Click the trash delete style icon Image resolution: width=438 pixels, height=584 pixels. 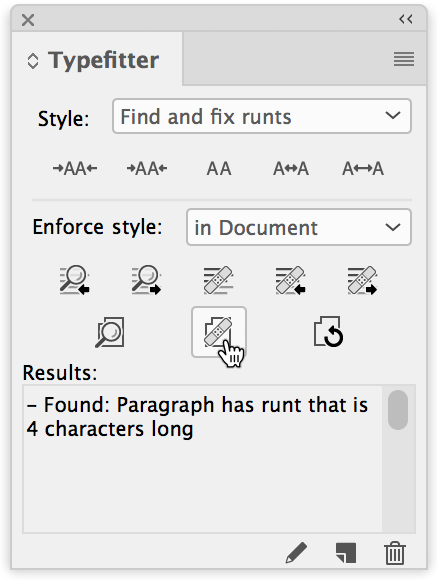(x=395, y=553)
